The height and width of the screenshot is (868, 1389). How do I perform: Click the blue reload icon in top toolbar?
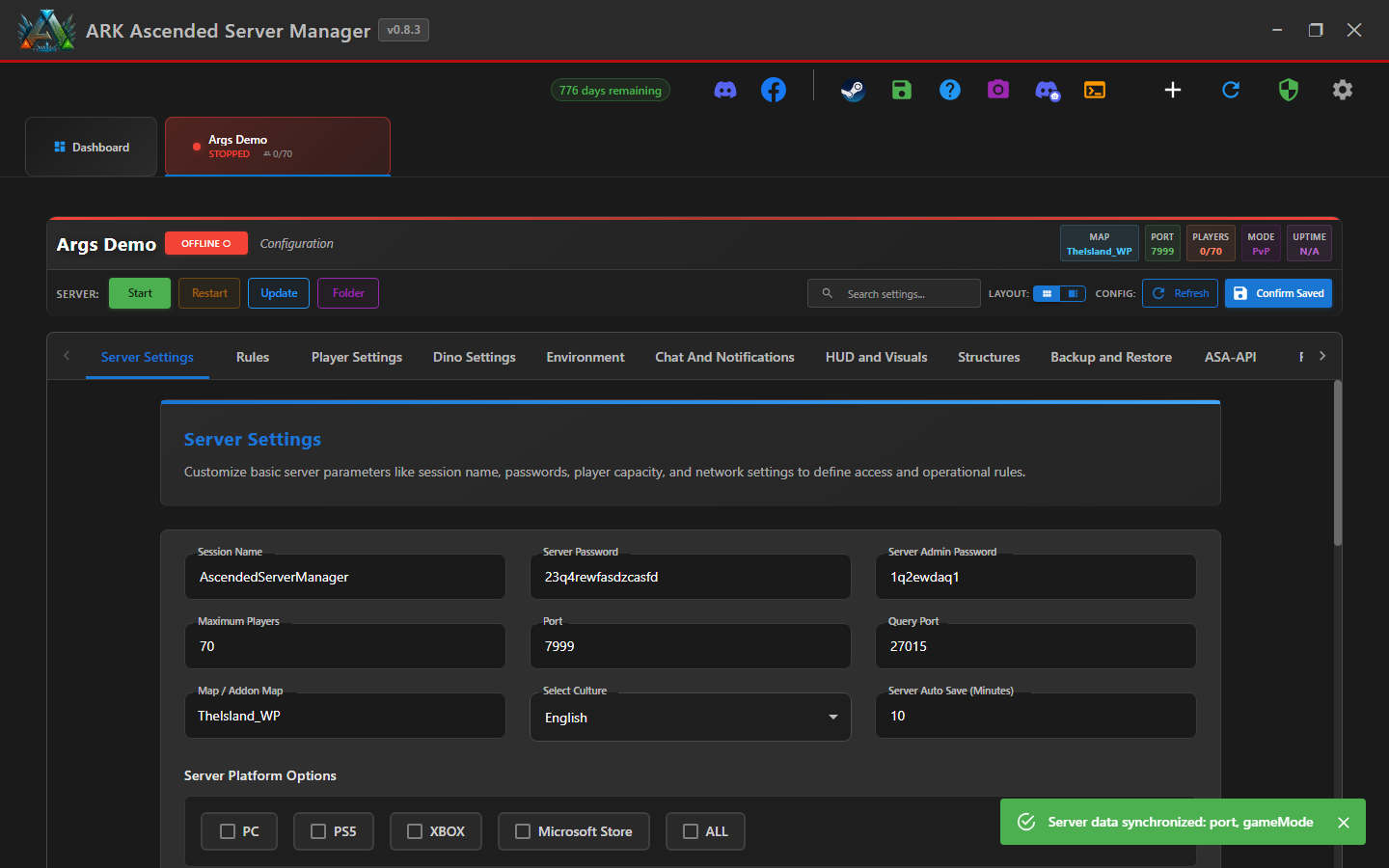pos(1231,90)
